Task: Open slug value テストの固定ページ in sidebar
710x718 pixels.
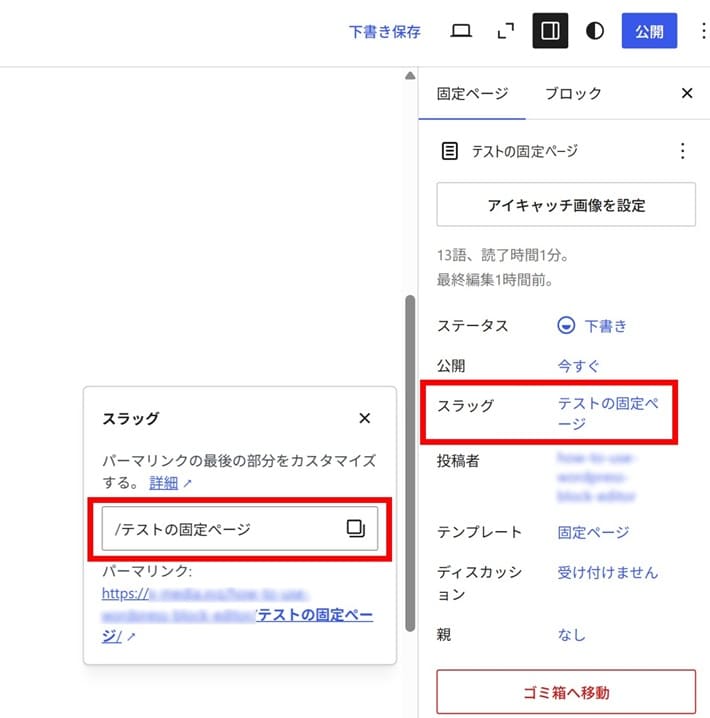Action: pos(607,413)
